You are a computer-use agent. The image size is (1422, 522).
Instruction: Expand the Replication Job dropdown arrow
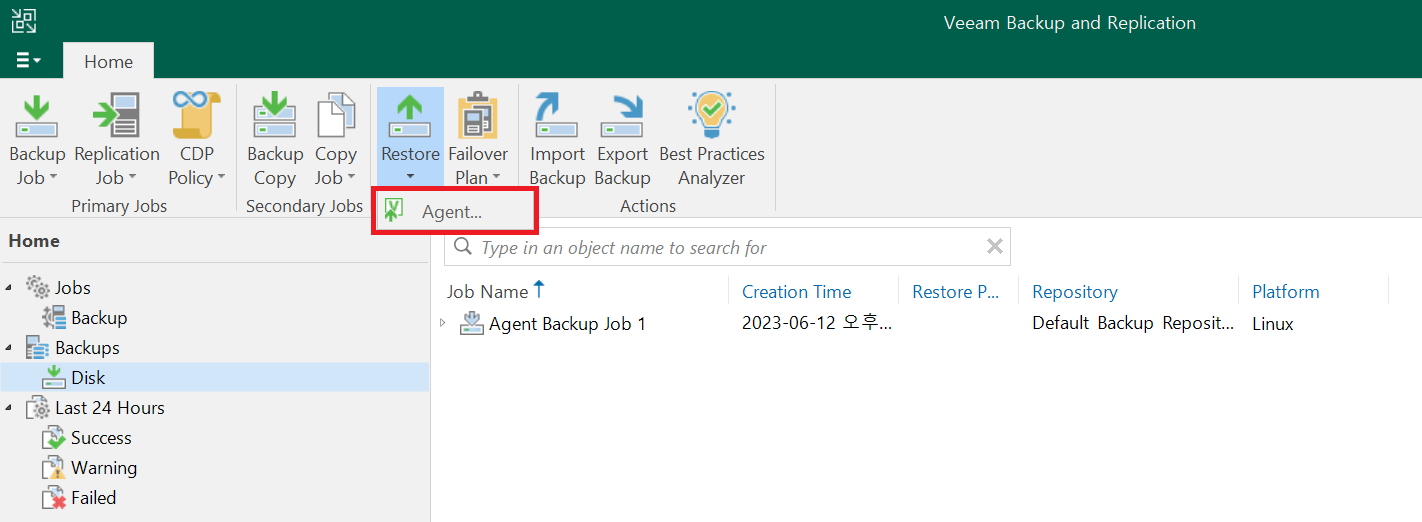[x=131, y=178]
